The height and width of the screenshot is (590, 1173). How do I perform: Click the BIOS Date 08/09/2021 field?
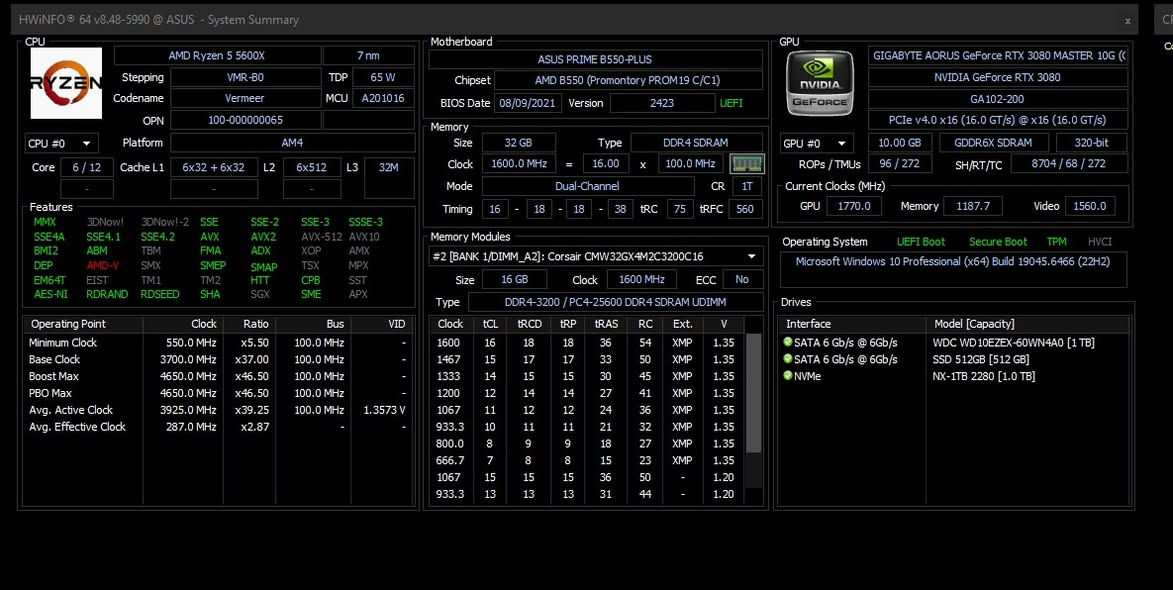click(x=527, y=103)
